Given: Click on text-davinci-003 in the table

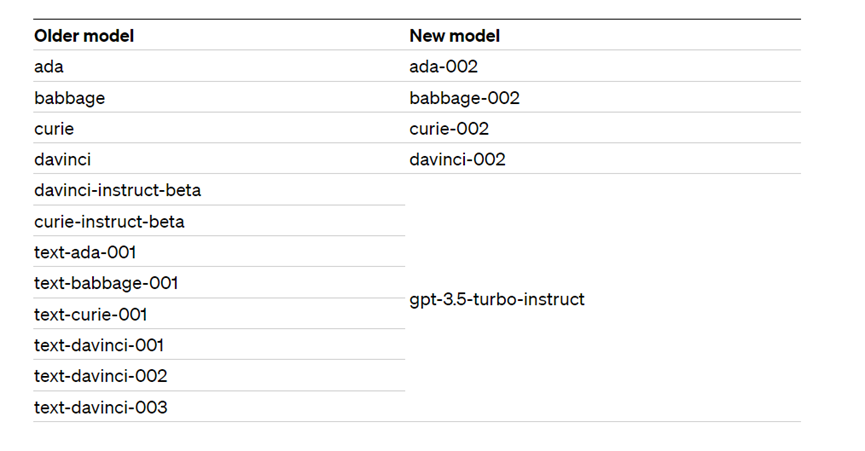Looking at the screenshot, I should 101,407.
